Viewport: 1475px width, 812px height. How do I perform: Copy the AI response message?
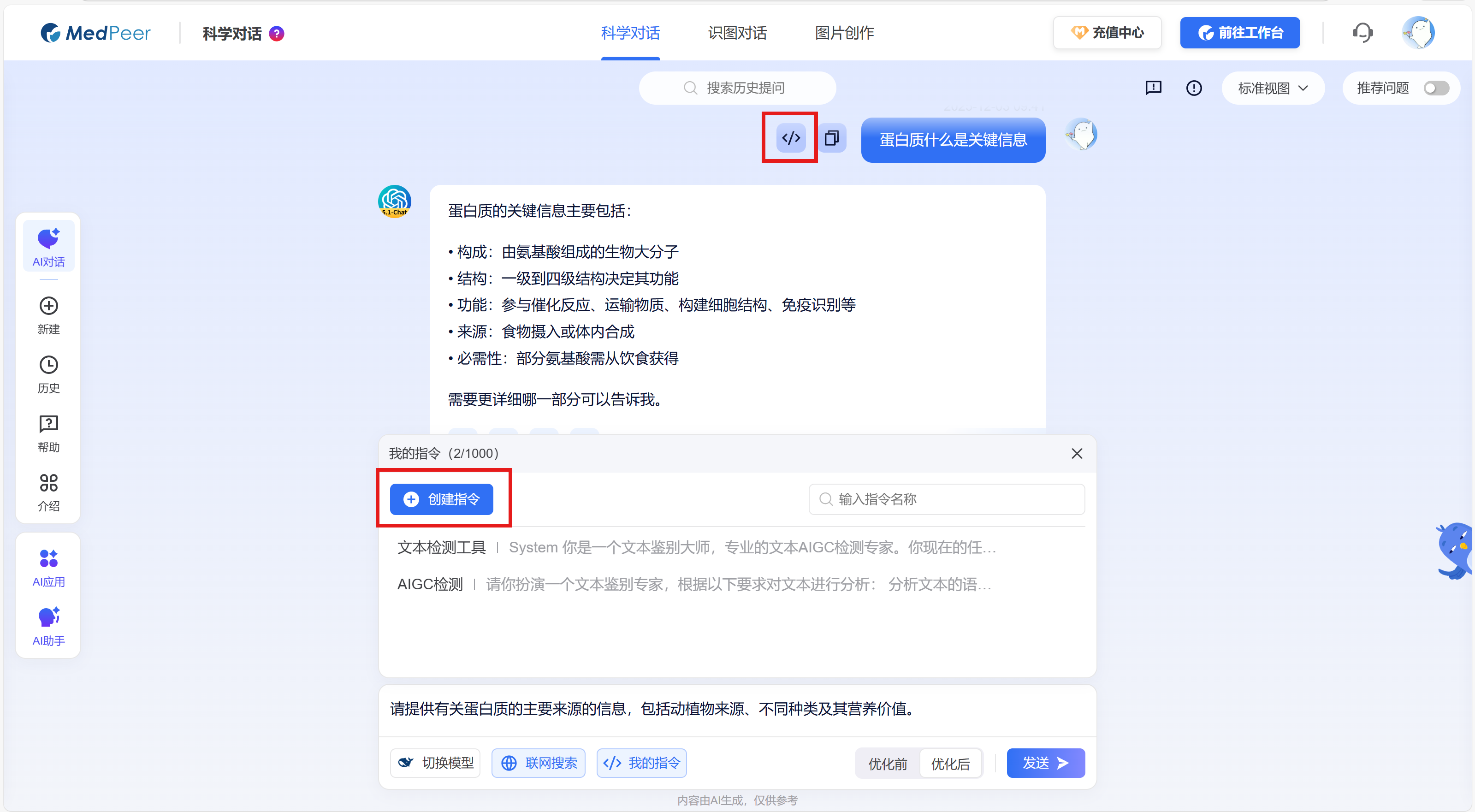coord(832,137)
